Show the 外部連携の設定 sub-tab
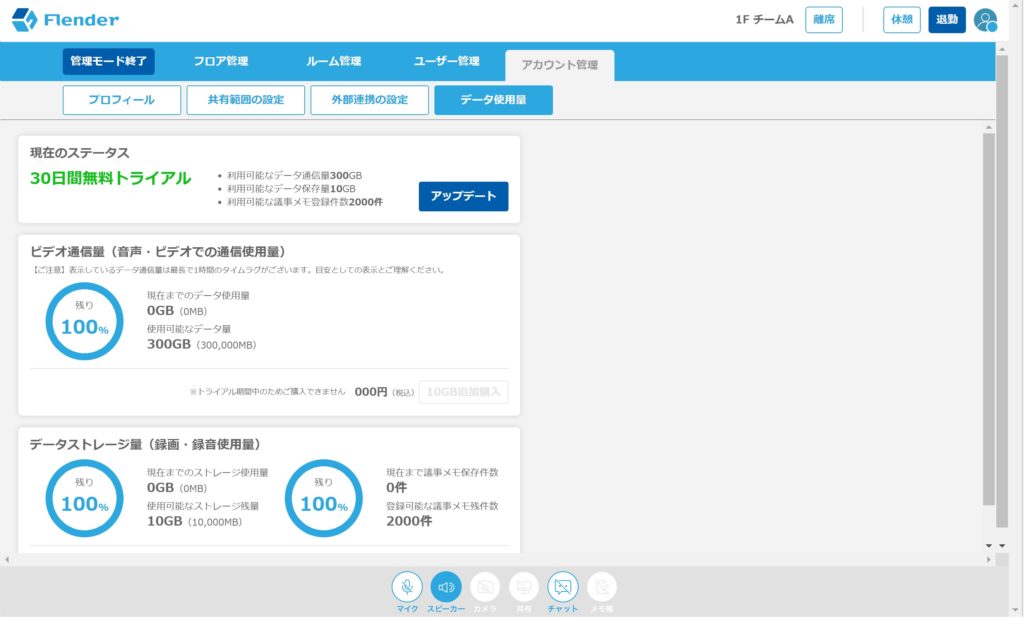1024x618 pixels. [369, 100]
